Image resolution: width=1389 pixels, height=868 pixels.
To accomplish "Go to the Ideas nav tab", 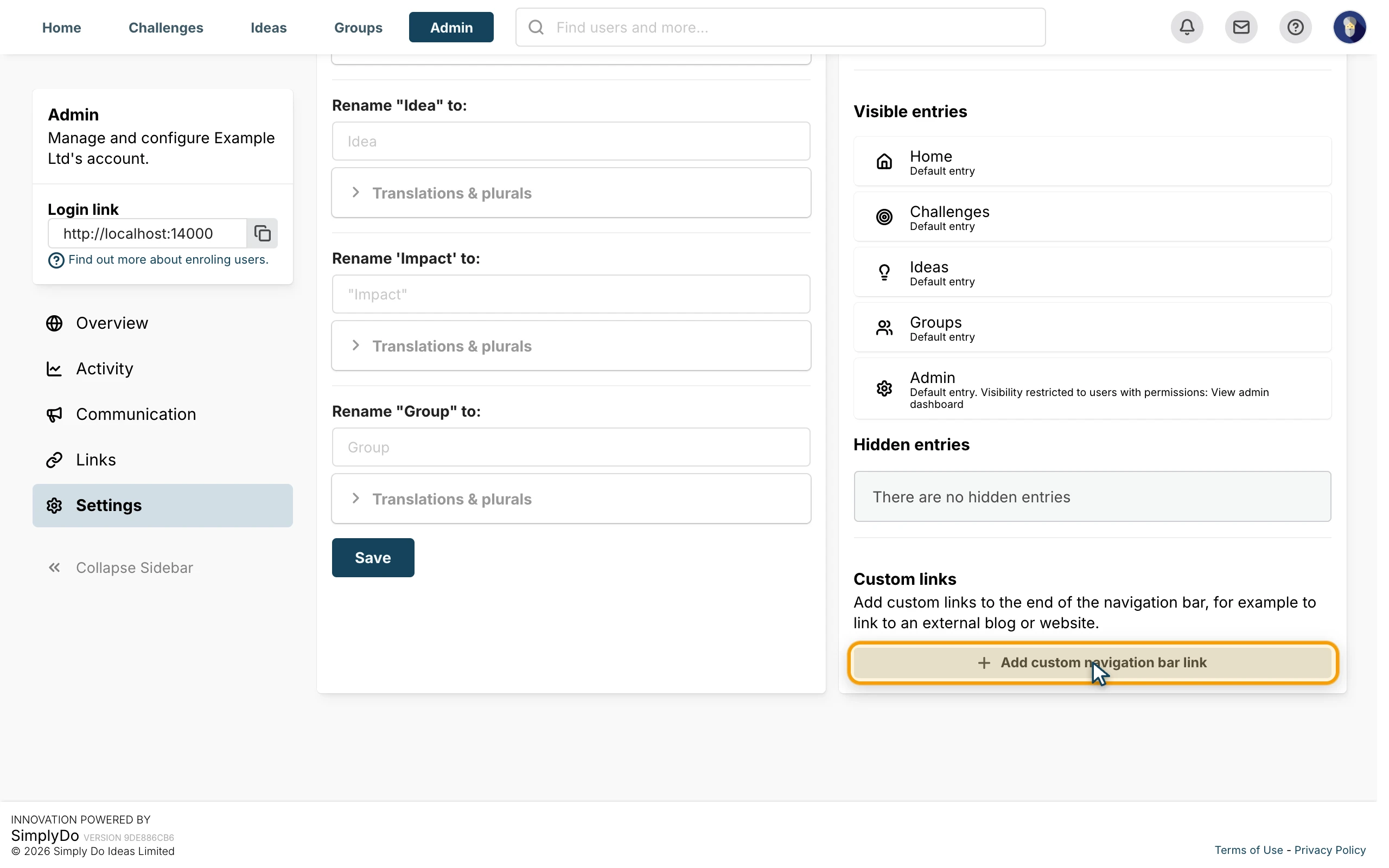I will [269, 27].
